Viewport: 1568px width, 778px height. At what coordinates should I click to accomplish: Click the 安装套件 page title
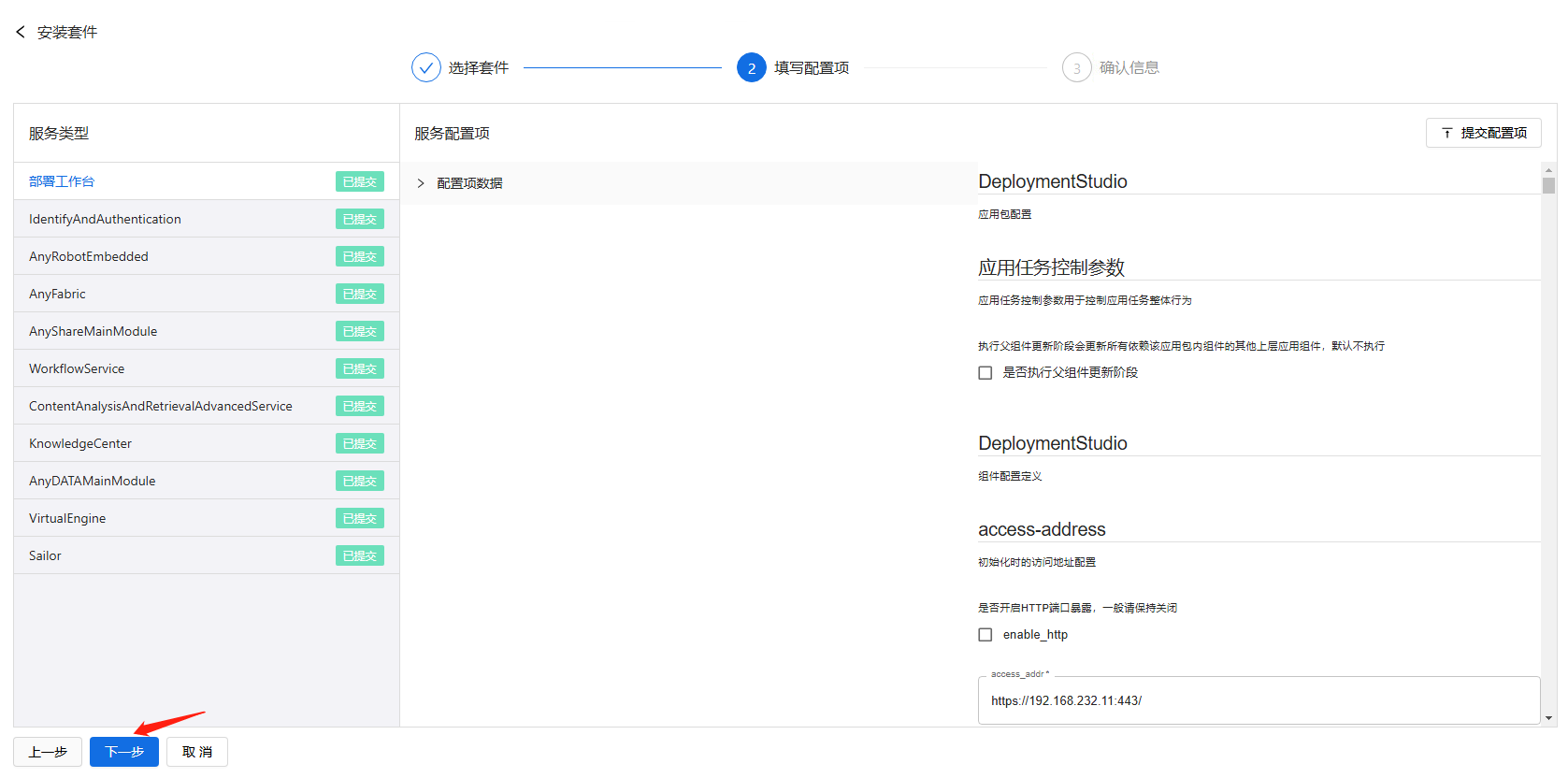tap(67, 32)
